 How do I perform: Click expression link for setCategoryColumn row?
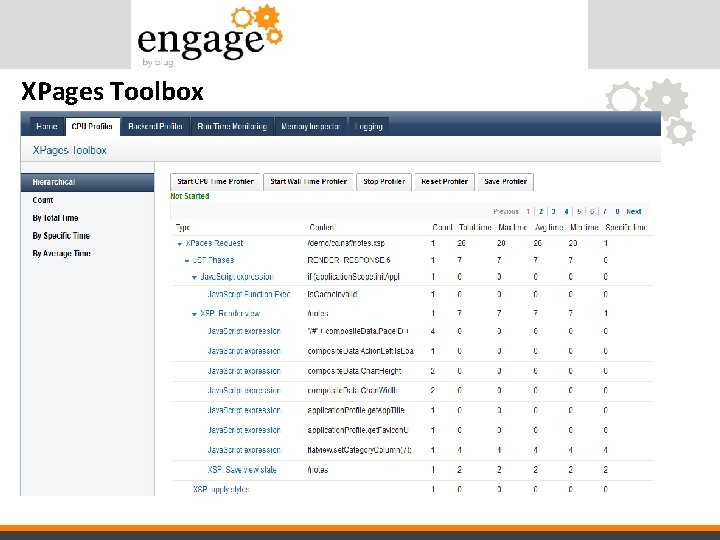(244, 450)
